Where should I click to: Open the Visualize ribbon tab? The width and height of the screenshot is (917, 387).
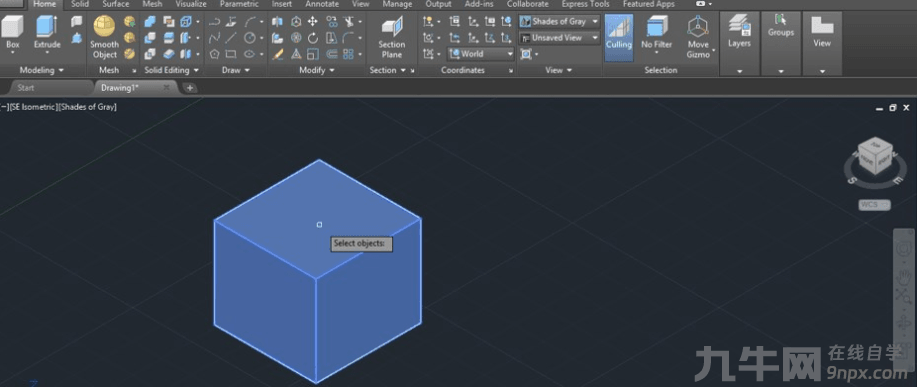[191, 4]
